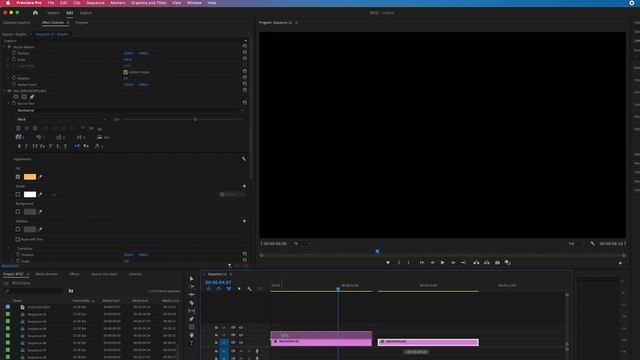Add a marker in the timeline
The image size is (640, 360).
[239, 289]
